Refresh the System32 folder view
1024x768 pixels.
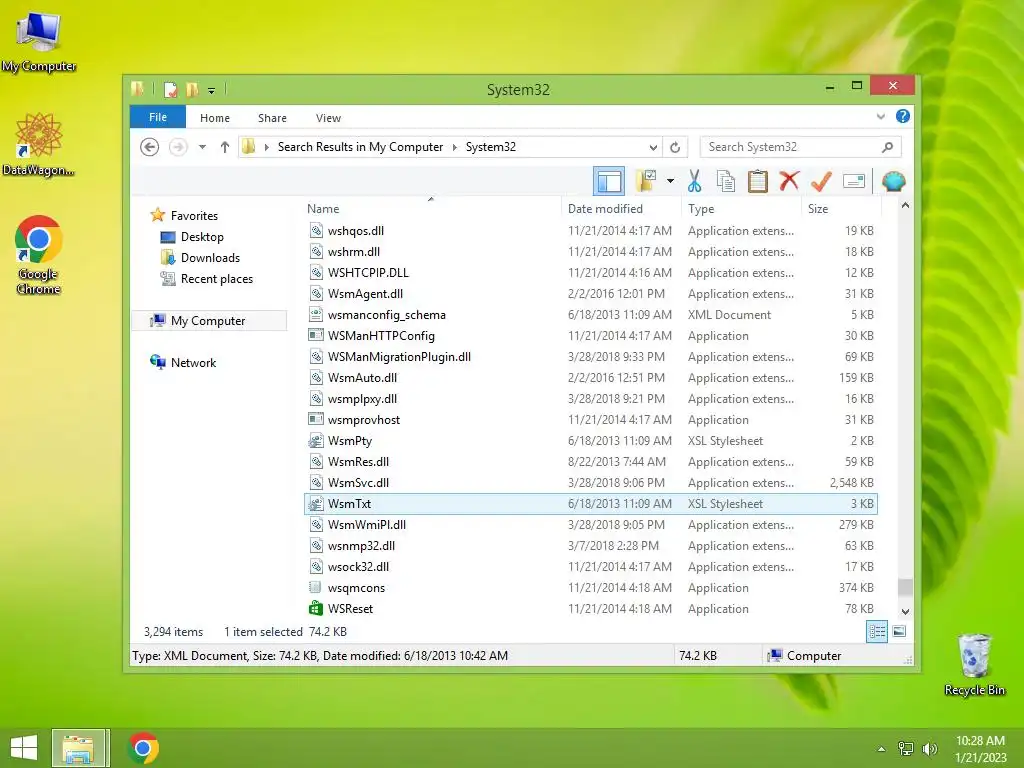675,147
